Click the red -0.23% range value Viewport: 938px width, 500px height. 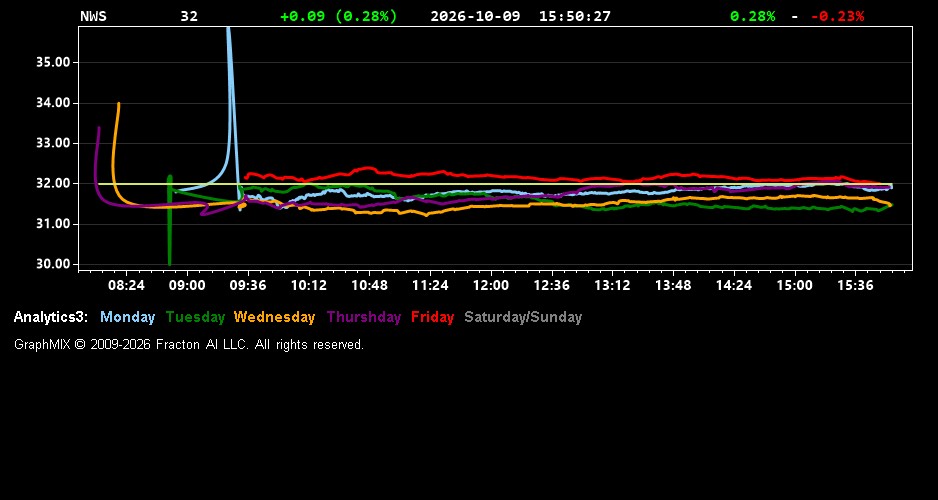[x=838, y=16]
